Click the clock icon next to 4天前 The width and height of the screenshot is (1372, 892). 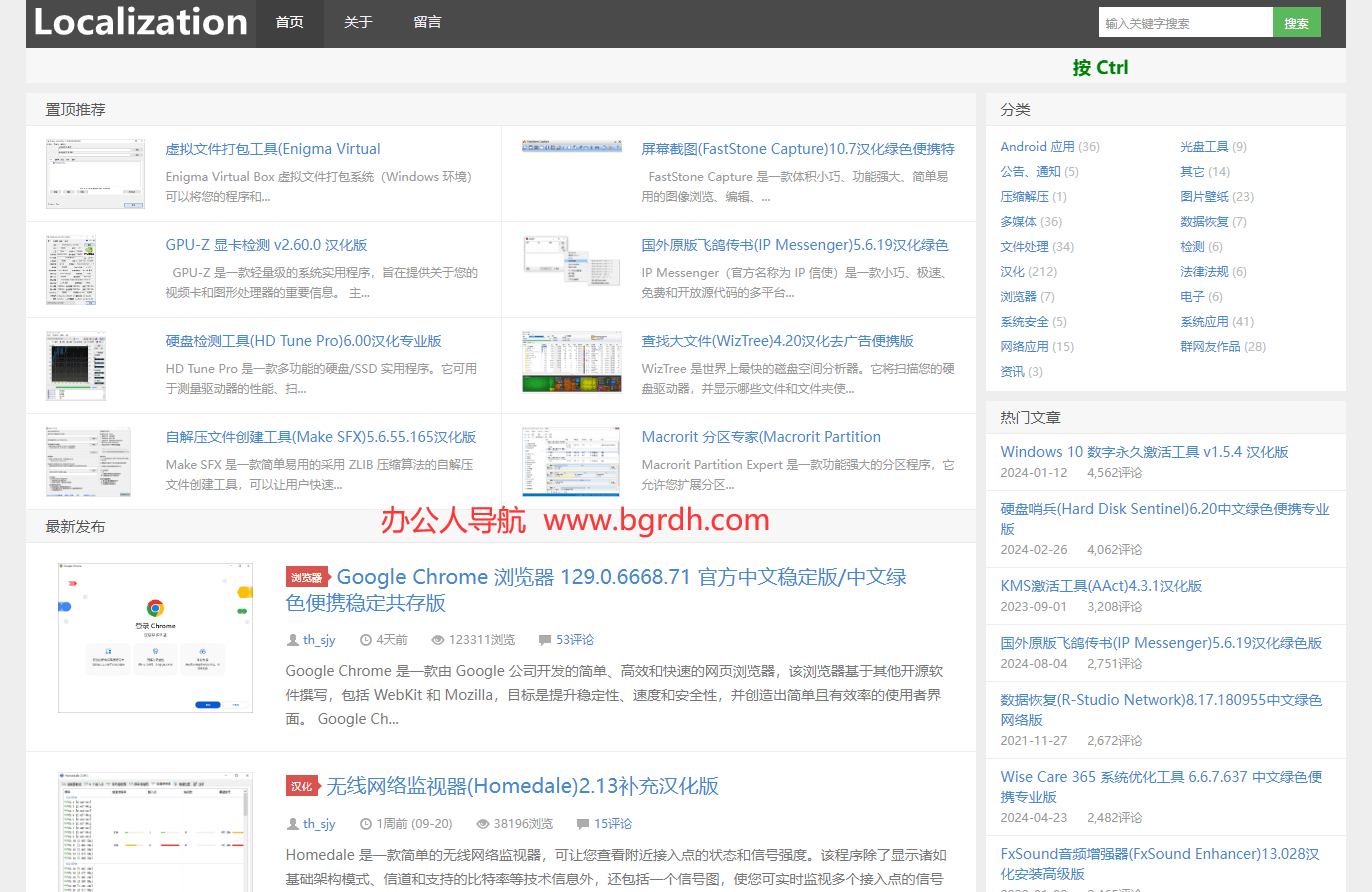tap(365, 640)
